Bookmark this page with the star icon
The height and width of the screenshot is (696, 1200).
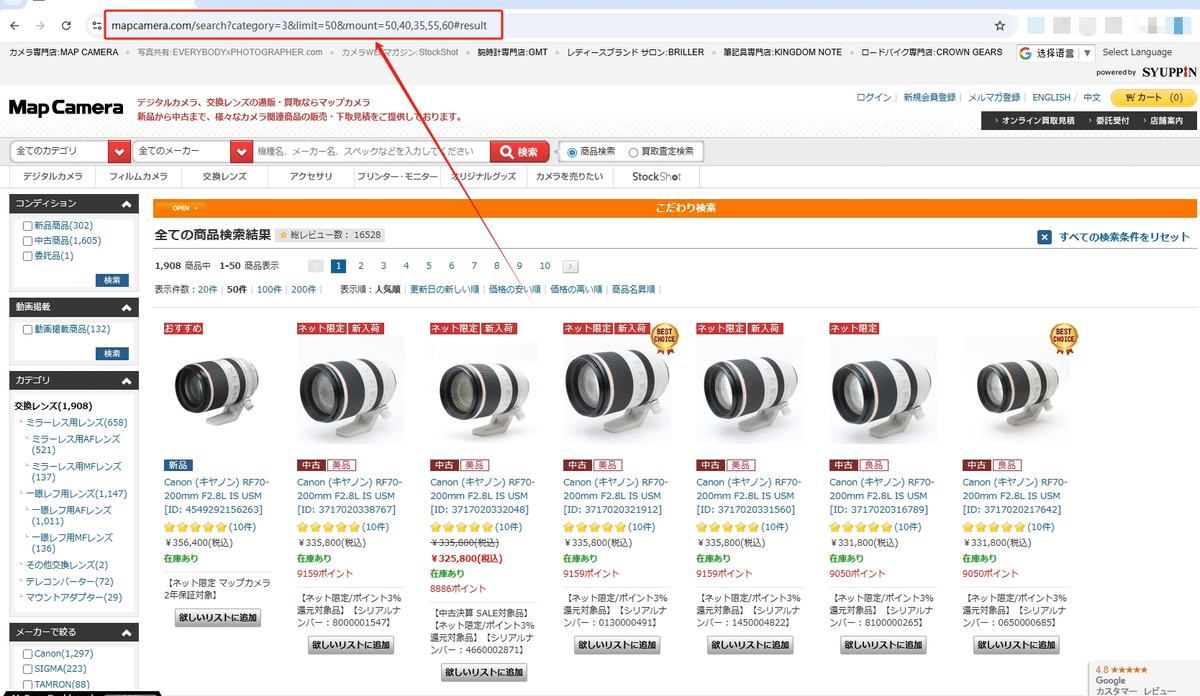tap(999, 25)
